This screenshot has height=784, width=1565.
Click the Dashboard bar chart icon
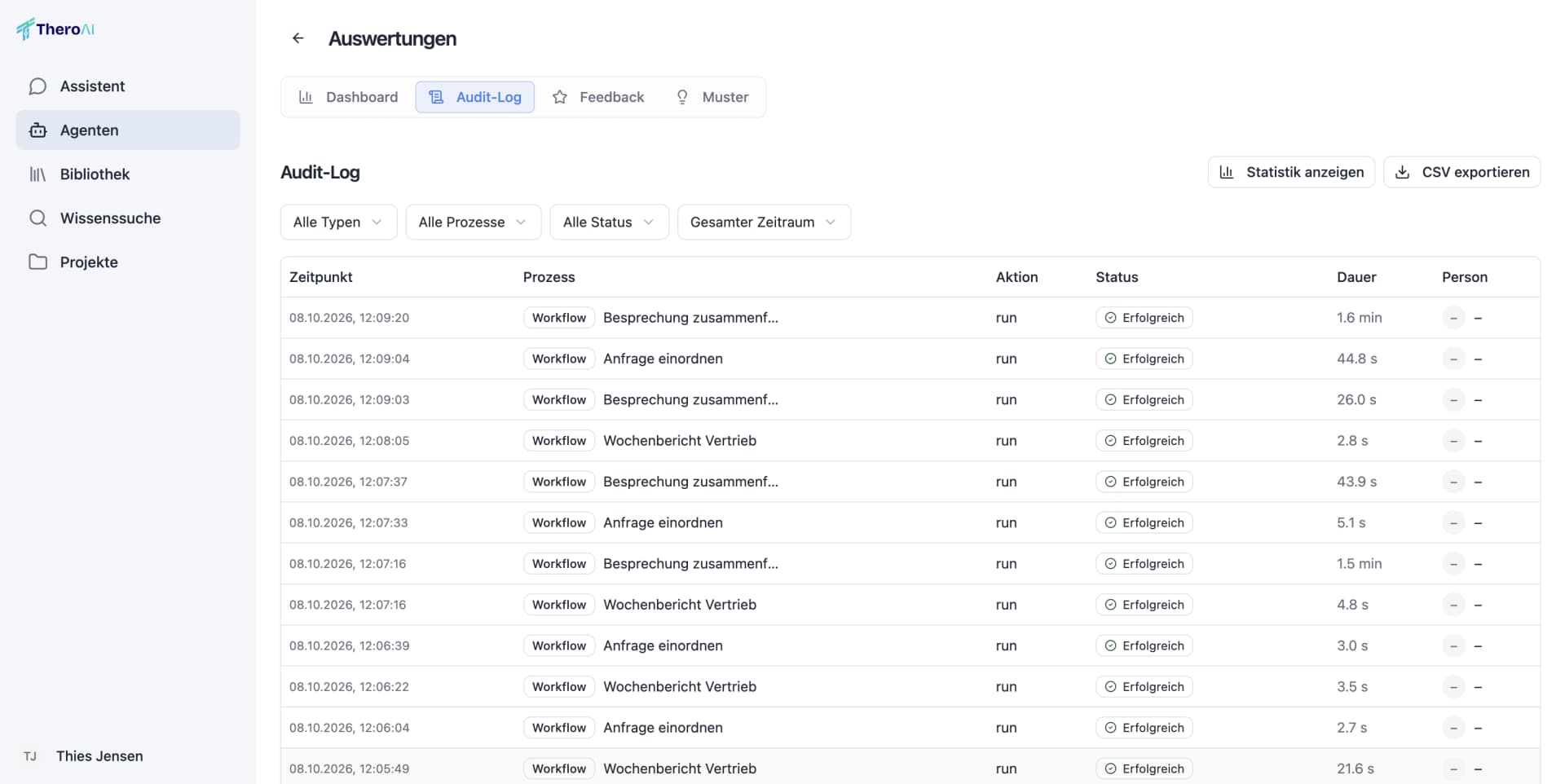[x=306, y=97]
